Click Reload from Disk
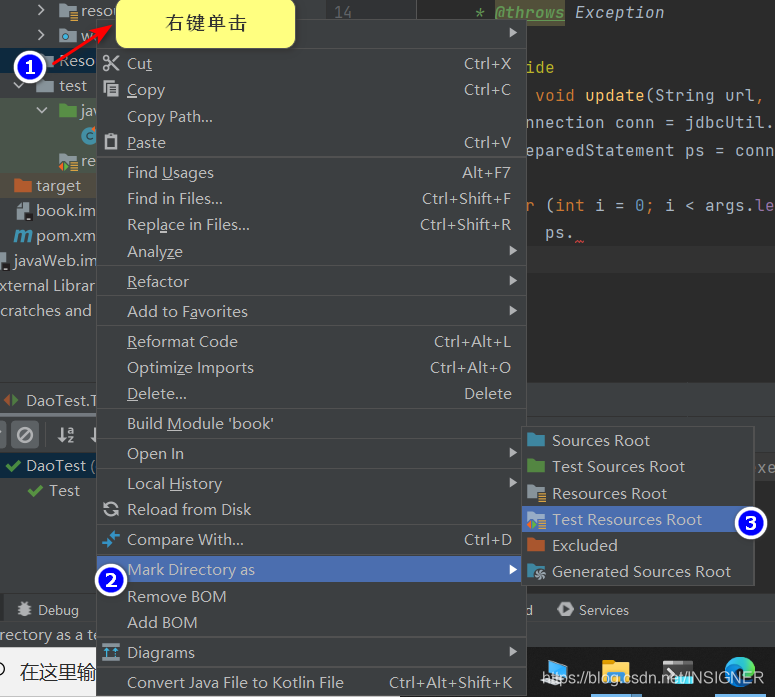This screenshot has height=697, width=775. pos(311,510)
